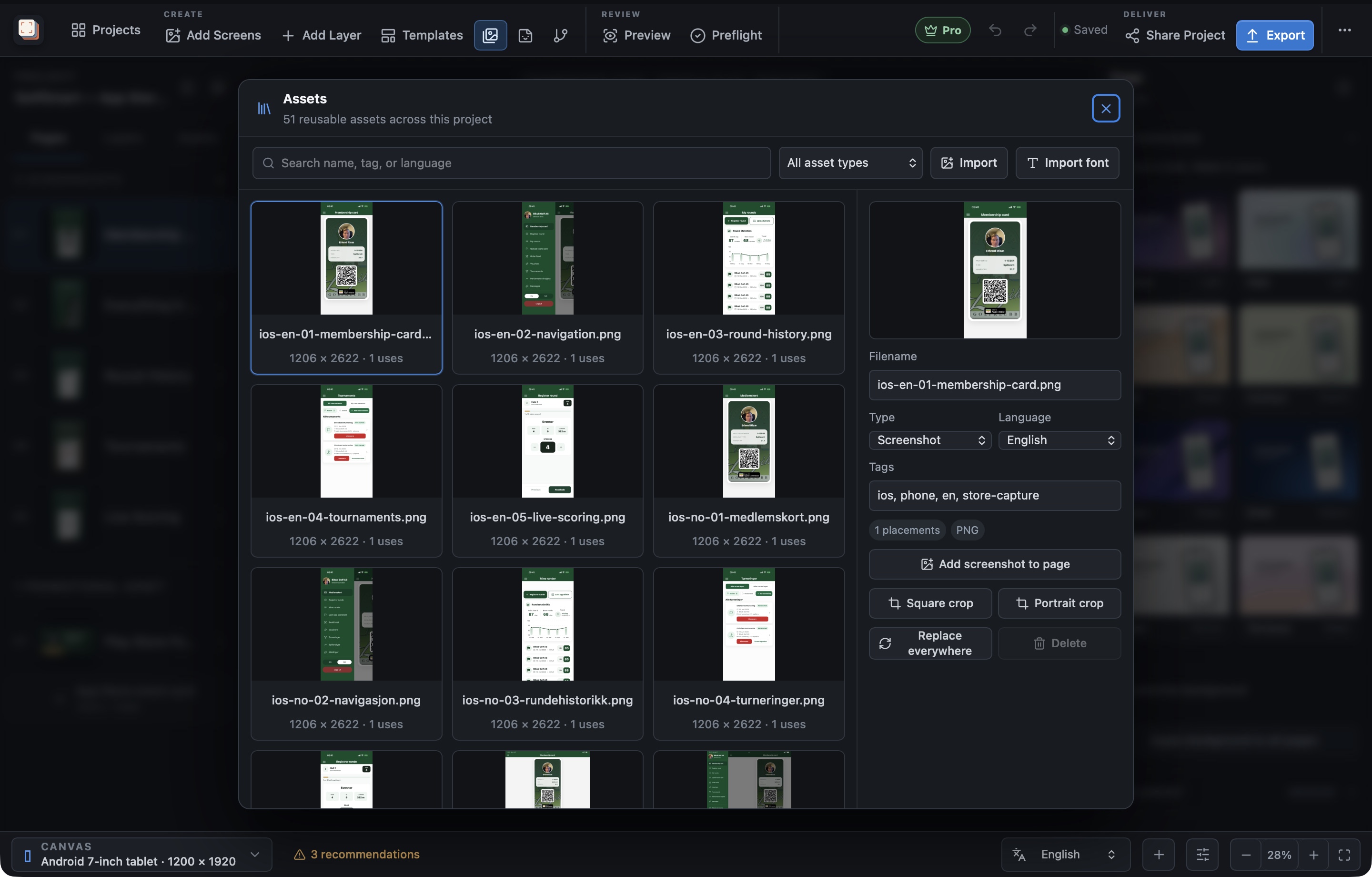This screenshot has width=1372, height=877.
Task: Click Replace everywhere
Action: tap(930, 643)
